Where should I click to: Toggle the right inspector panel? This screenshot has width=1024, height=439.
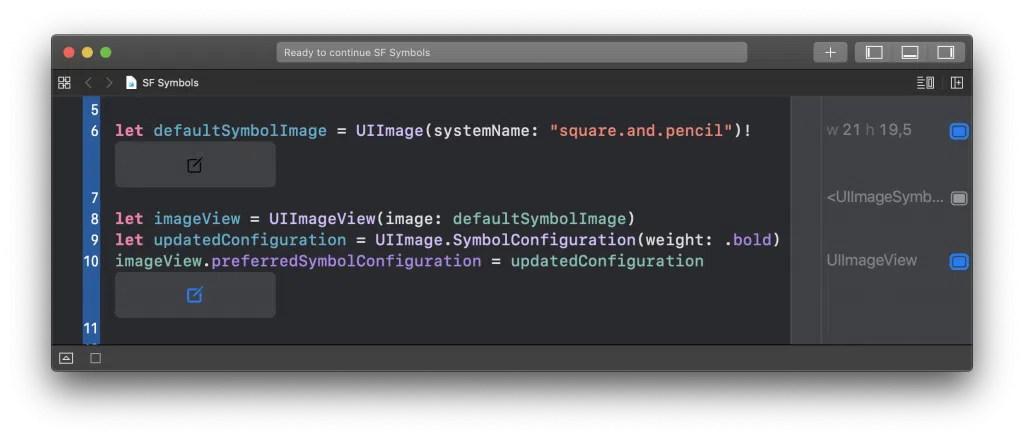[945, 52]
